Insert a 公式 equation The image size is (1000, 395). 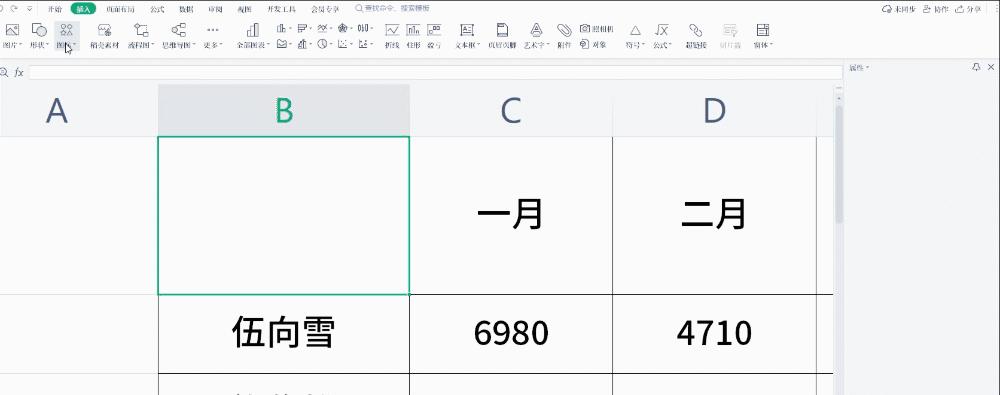click(663, 36)
